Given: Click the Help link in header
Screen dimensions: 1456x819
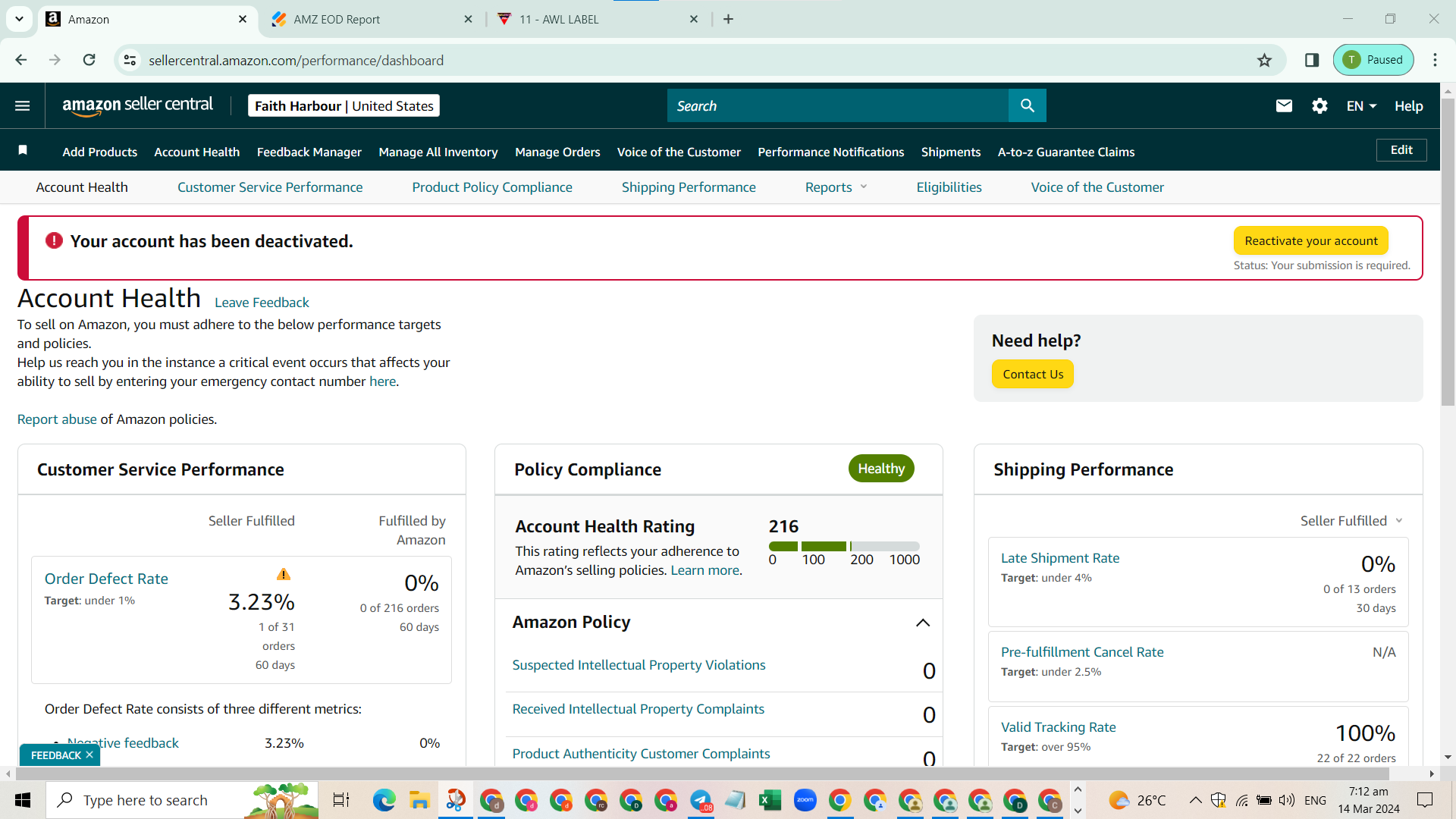Looking at the screenshot, I should click(1408, 106).
